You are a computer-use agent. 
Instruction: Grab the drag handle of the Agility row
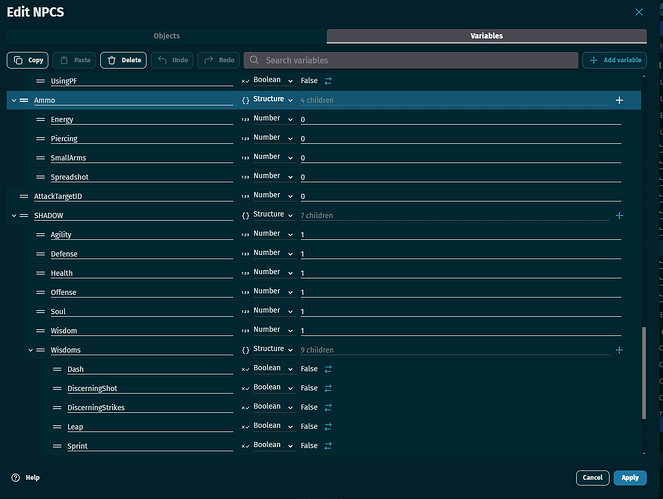click(x=40, y=234)
